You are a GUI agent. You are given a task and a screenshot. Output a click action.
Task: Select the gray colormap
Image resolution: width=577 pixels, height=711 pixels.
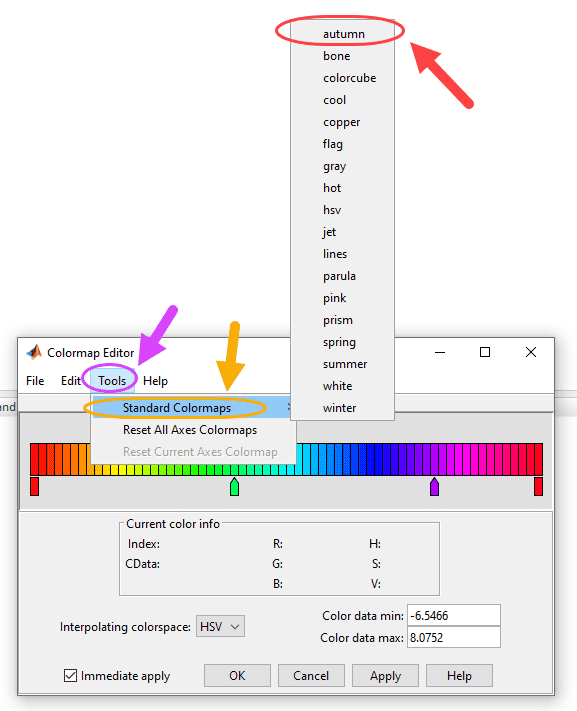(342, 166)
